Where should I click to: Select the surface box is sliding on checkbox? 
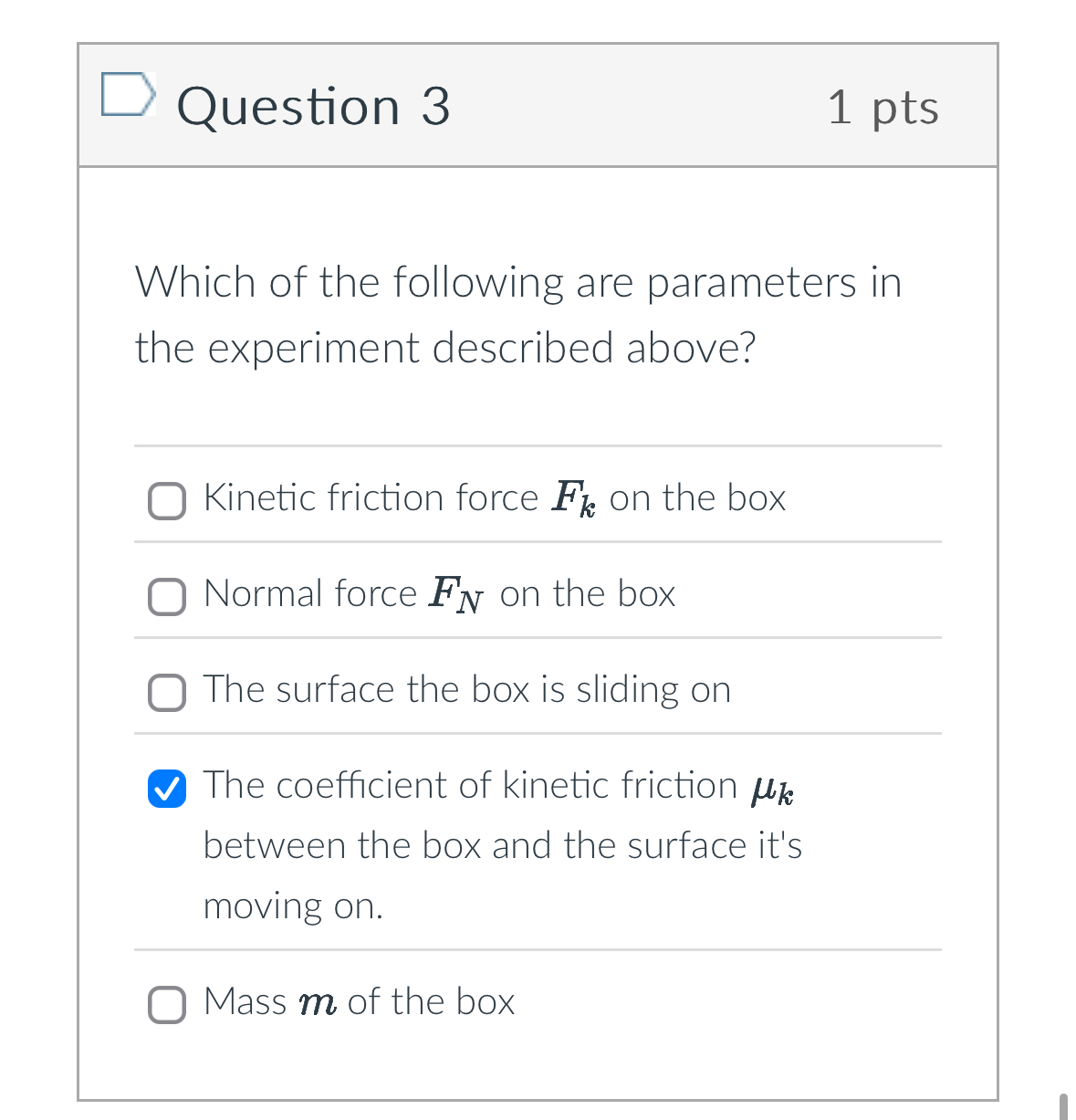click(x=167, y=693)
